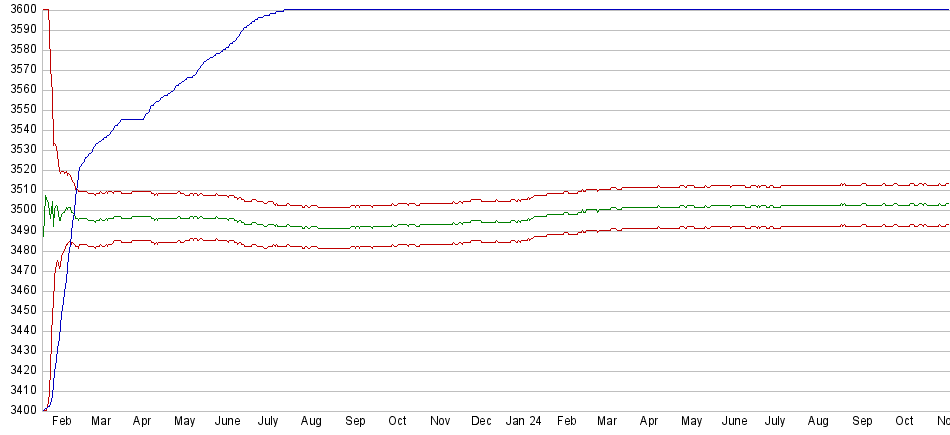Select the "Mar" label following Jan 24
Screen dimensions: 950x435
point(609,422)
